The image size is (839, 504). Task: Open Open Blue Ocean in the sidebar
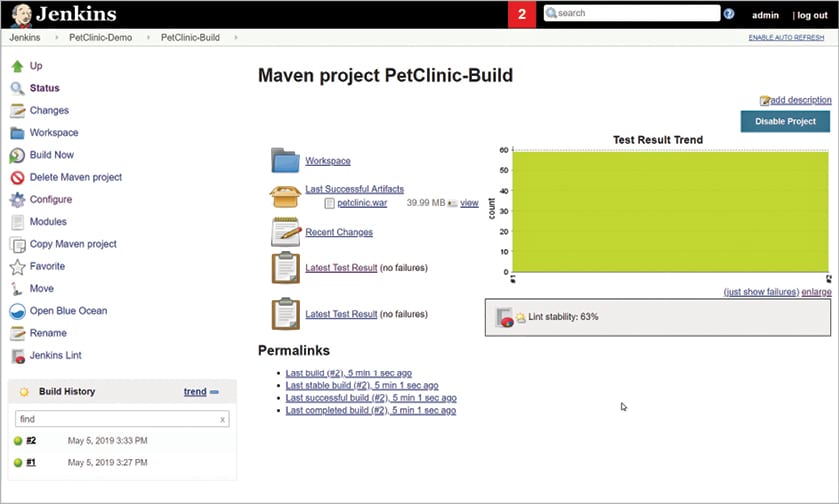point(68,311)
